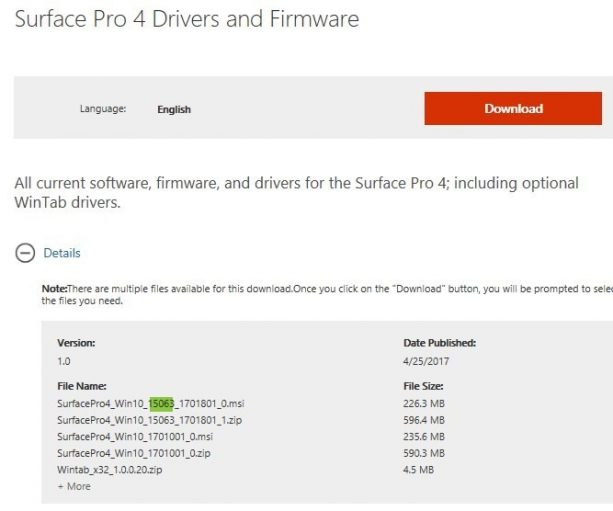Click the Surface Pro 4 Drivers heading
The image size is (613, 511).
[x=186, y=19]
